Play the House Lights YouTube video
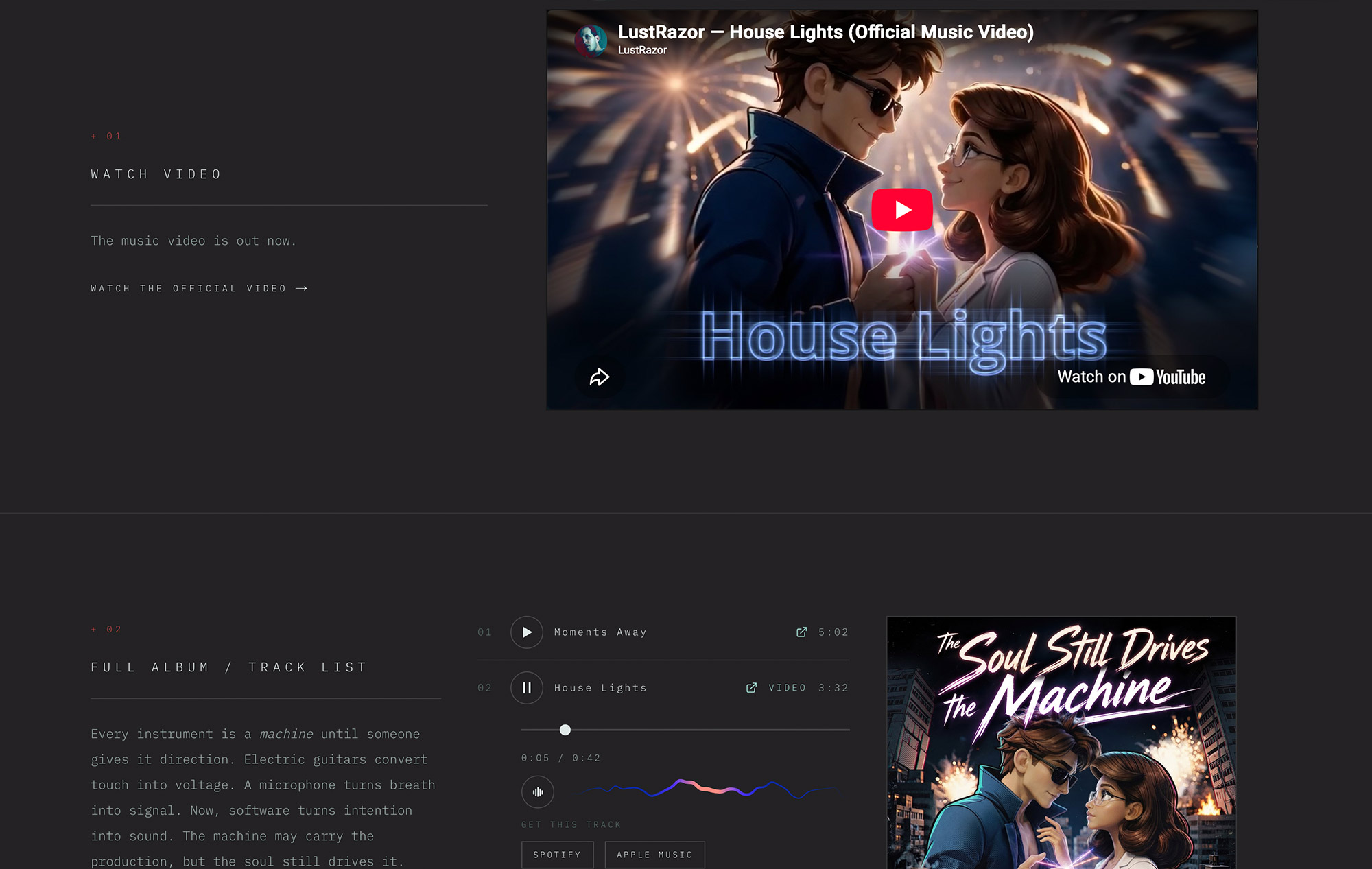The height and width of the screenshot is (869, 1372). click(901, 210)
